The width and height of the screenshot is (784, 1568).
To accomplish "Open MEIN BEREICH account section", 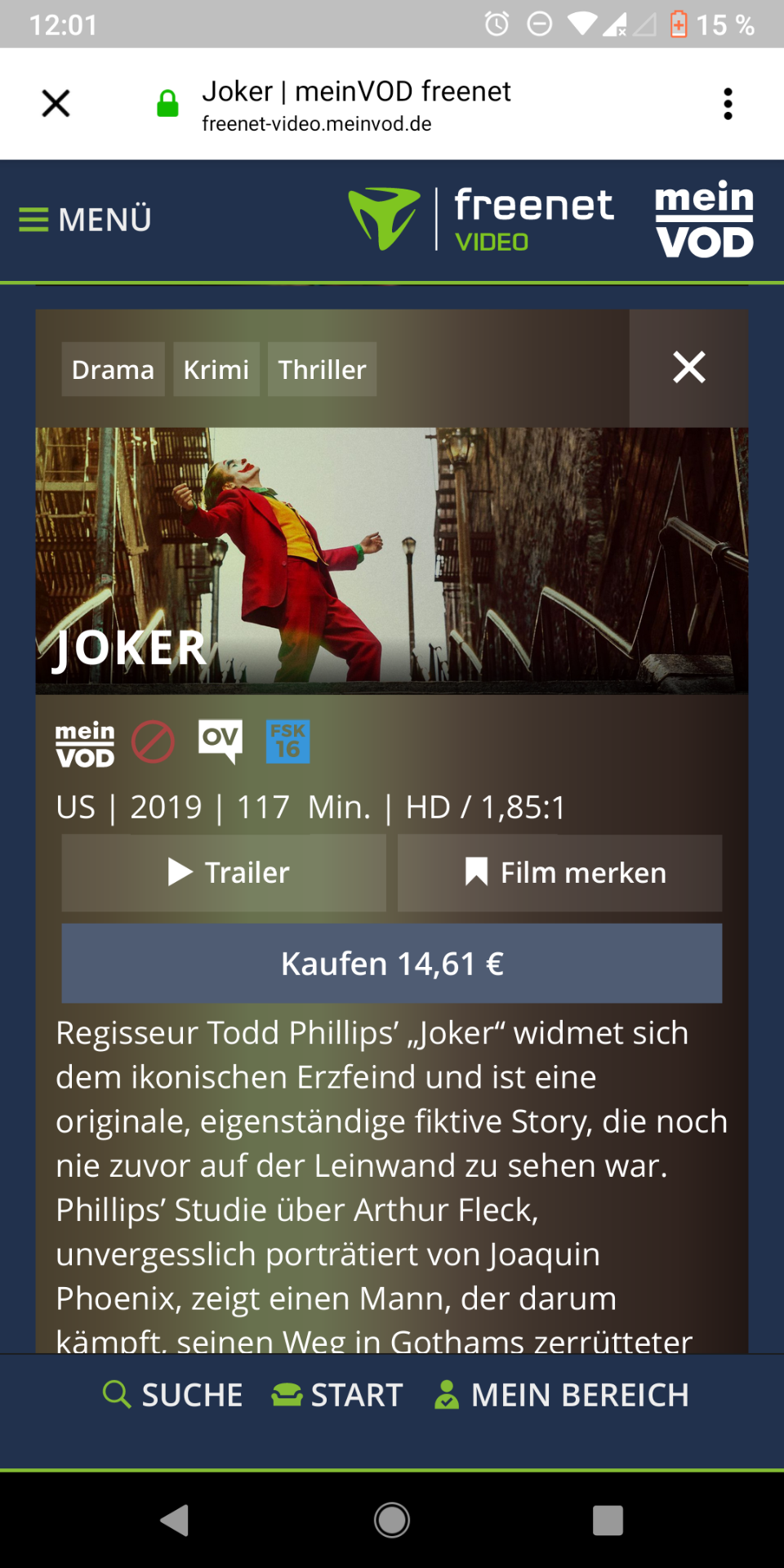I will pyautogui.click(x=561, y=1395).
